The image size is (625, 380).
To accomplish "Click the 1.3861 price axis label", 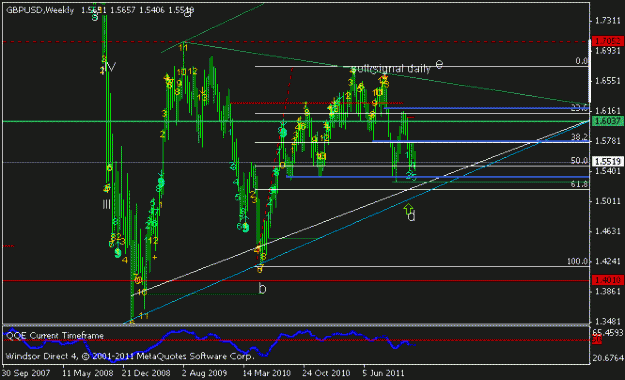I will 607,291.
